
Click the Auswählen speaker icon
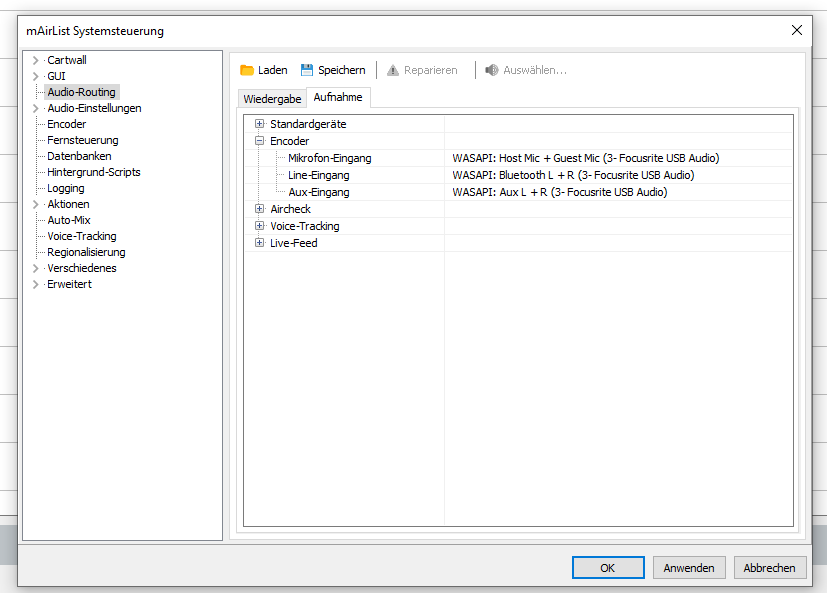(x=492, y=71)
